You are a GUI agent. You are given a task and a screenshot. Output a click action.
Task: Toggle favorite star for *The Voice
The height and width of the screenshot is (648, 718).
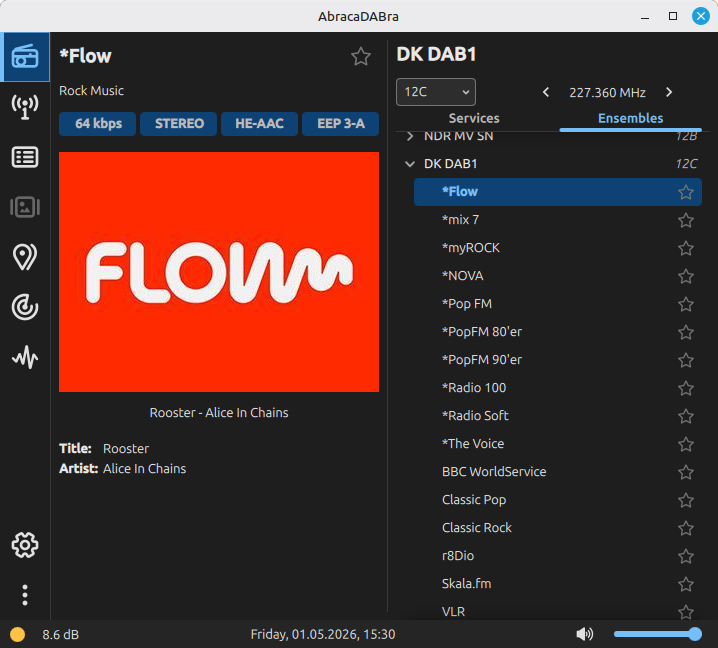(685, 444)
